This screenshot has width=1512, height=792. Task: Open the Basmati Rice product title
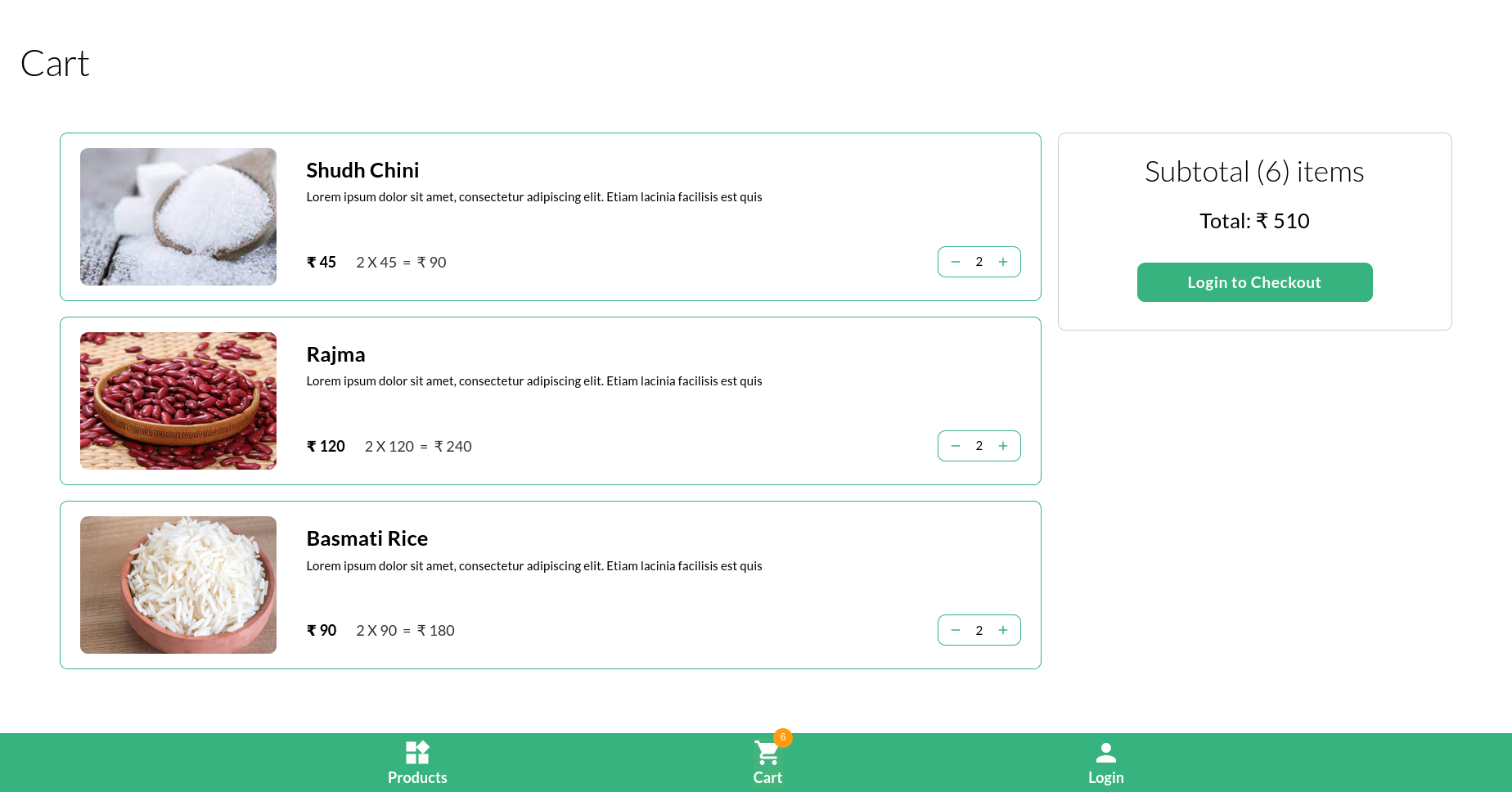click(367, 538)
